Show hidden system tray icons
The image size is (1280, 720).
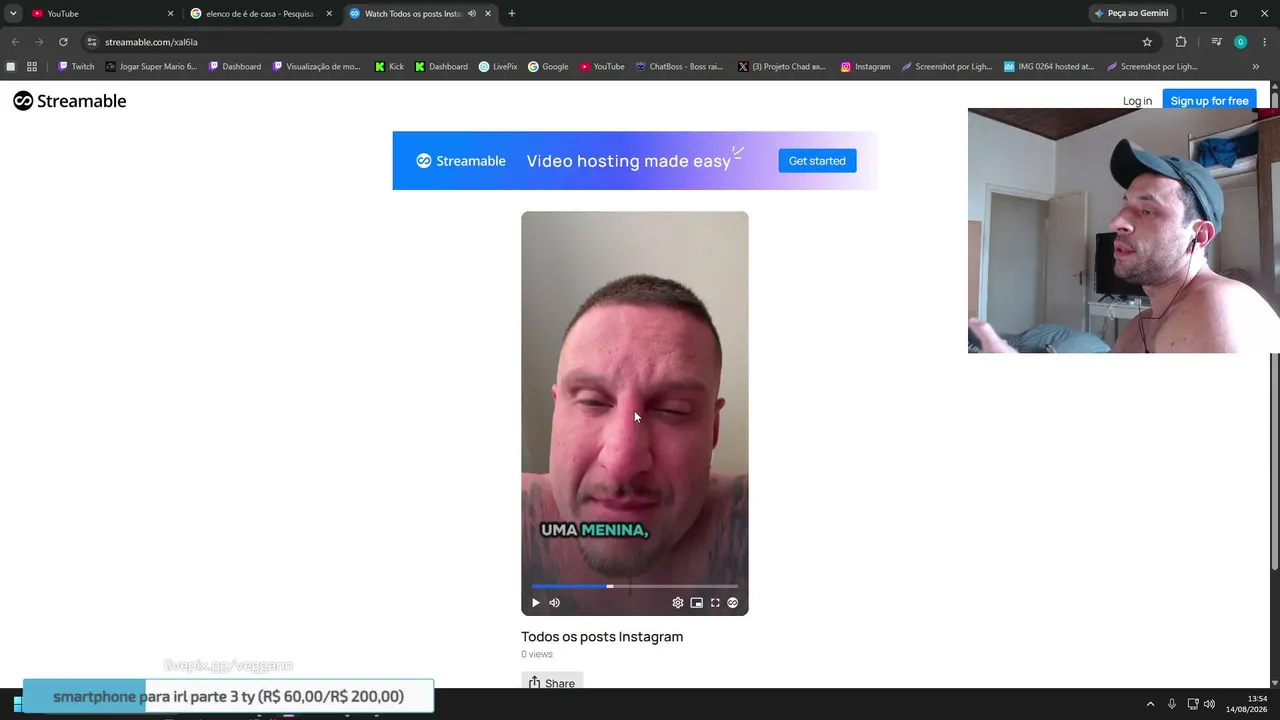[x=1150, y=704]
